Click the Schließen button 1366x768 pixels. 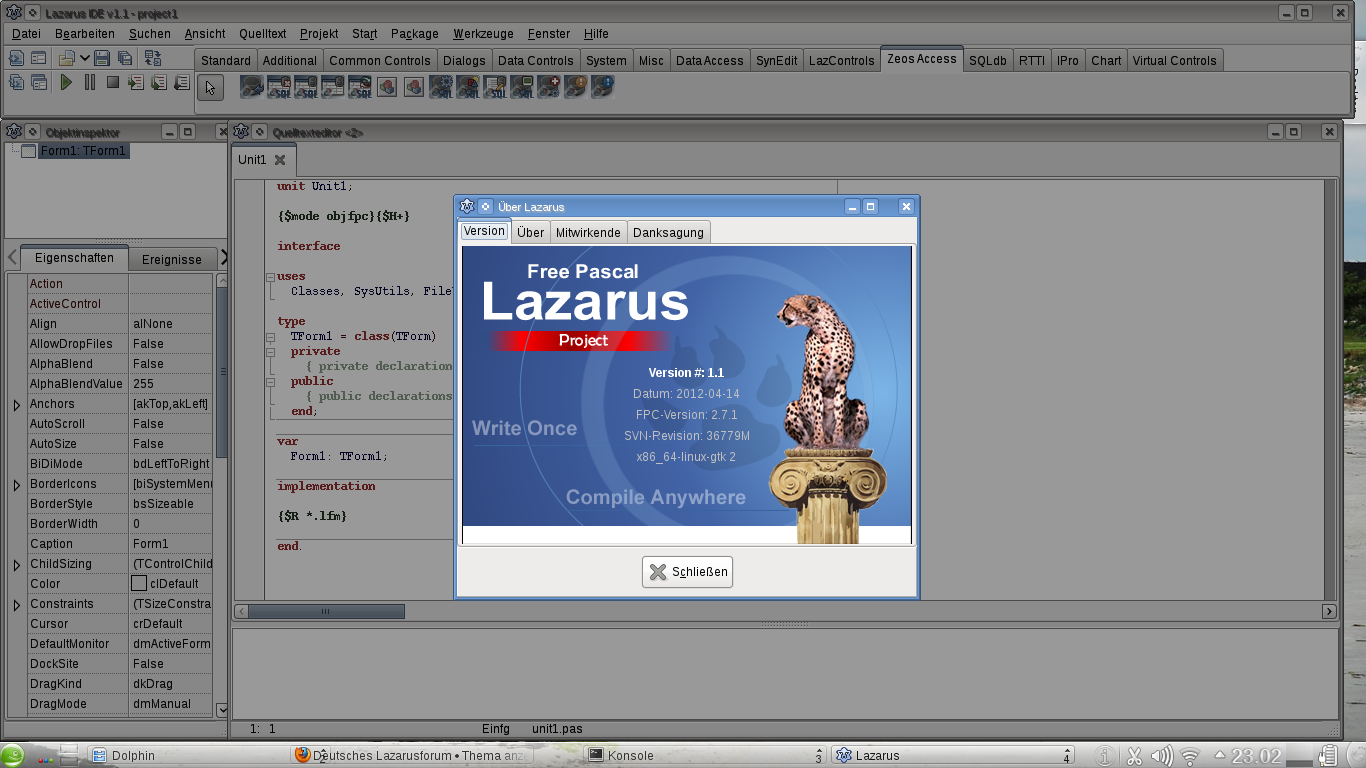click(687, 572)
